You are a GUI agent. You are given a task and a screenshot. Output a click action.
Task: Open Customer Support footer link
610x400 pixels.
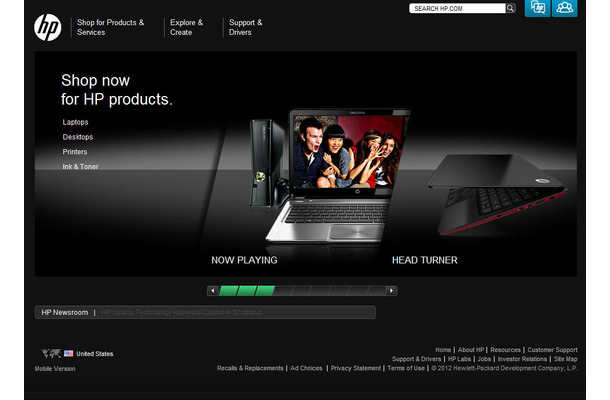552,350
